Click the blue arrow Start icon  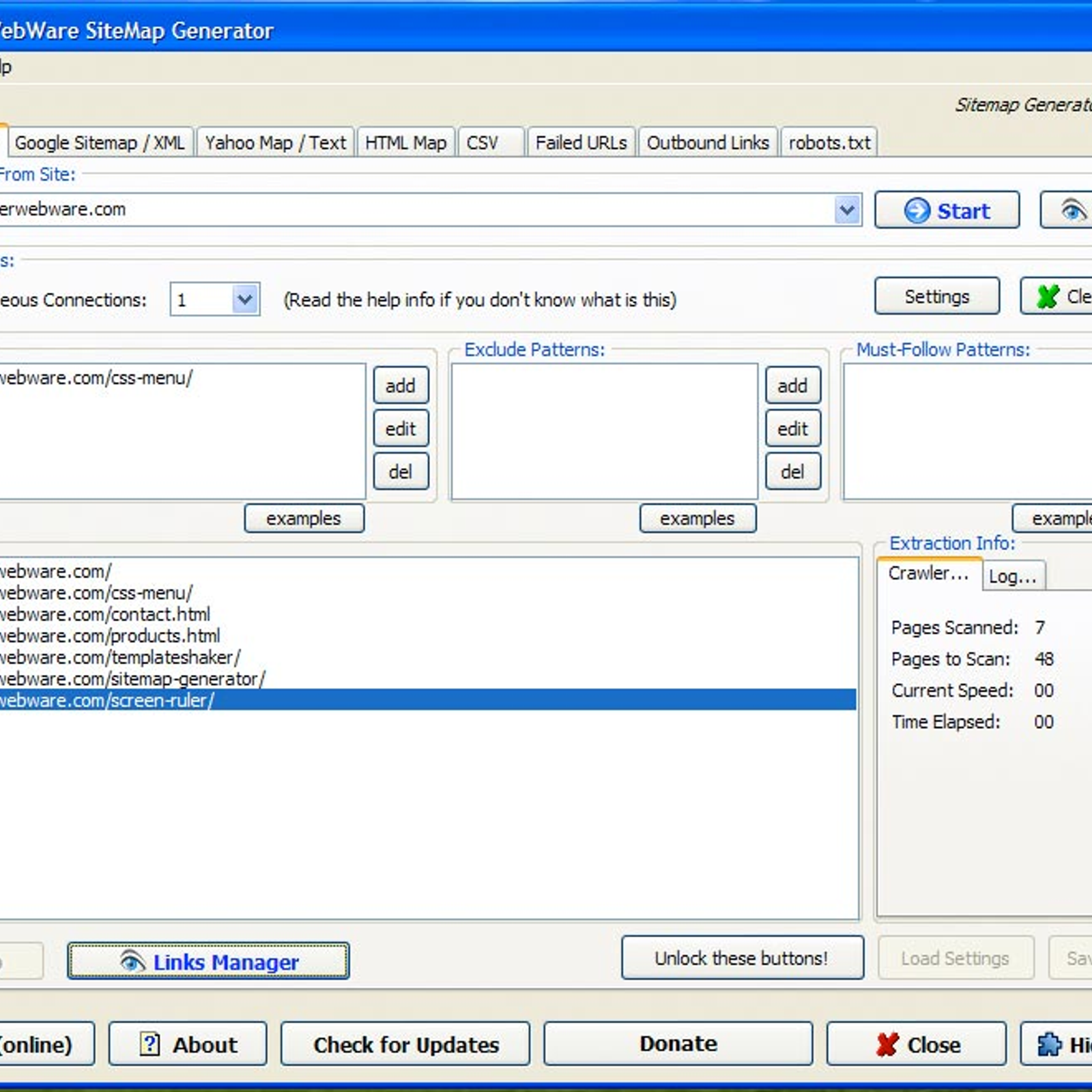[x=917, y=210]
